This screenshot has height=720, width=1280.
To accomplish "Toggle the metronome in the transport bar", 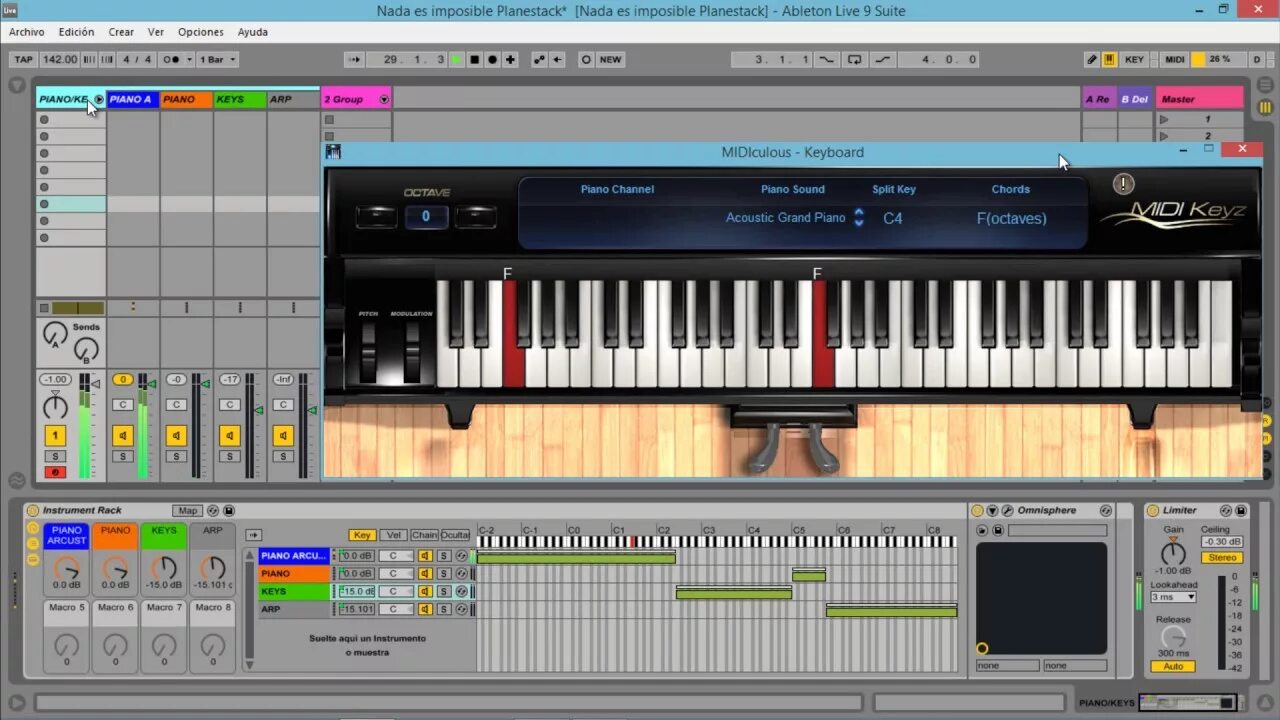I will (x=172, y=59).
